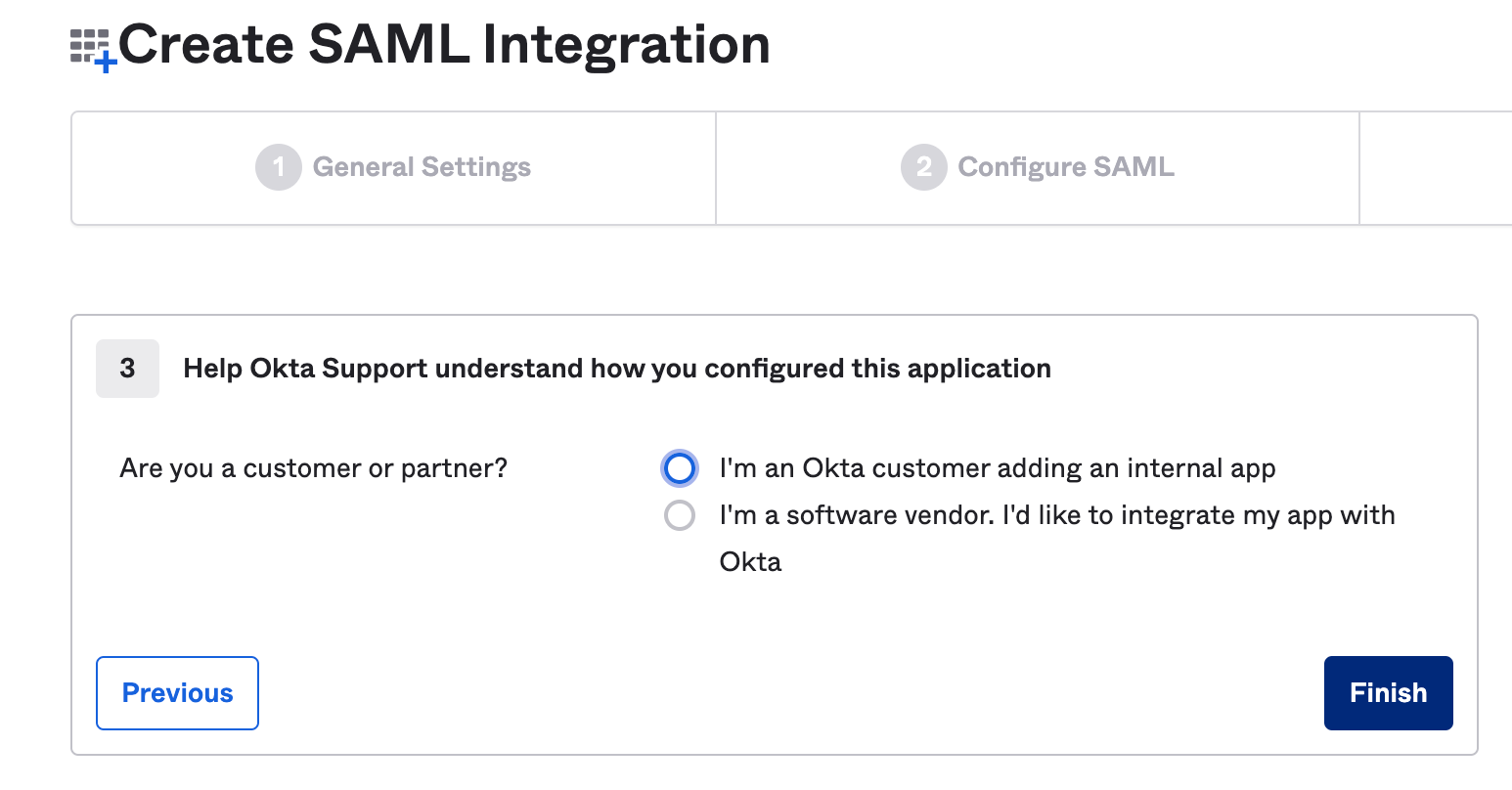Image resolution: width=1512 pixels, height=790 pixels.
Task: Click Finish to complete the integration
Action: tap(1388, 693)
